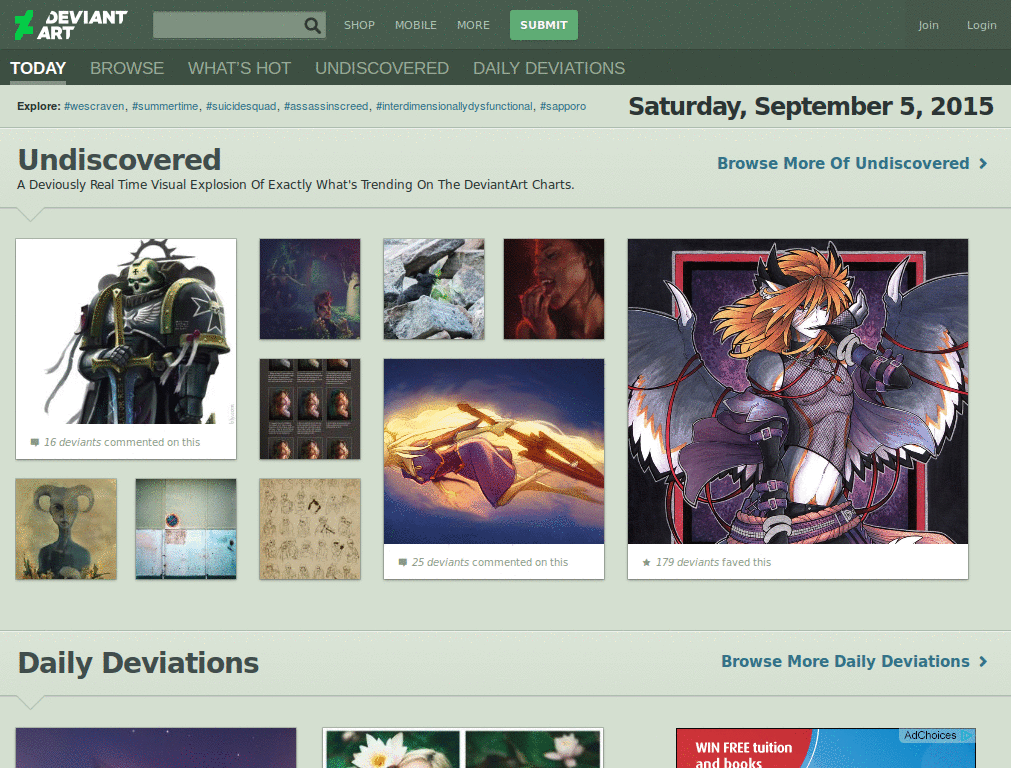The image size is (1024, 768).
Task: Open the SHOP menu
Action: [x=359, y=25]
